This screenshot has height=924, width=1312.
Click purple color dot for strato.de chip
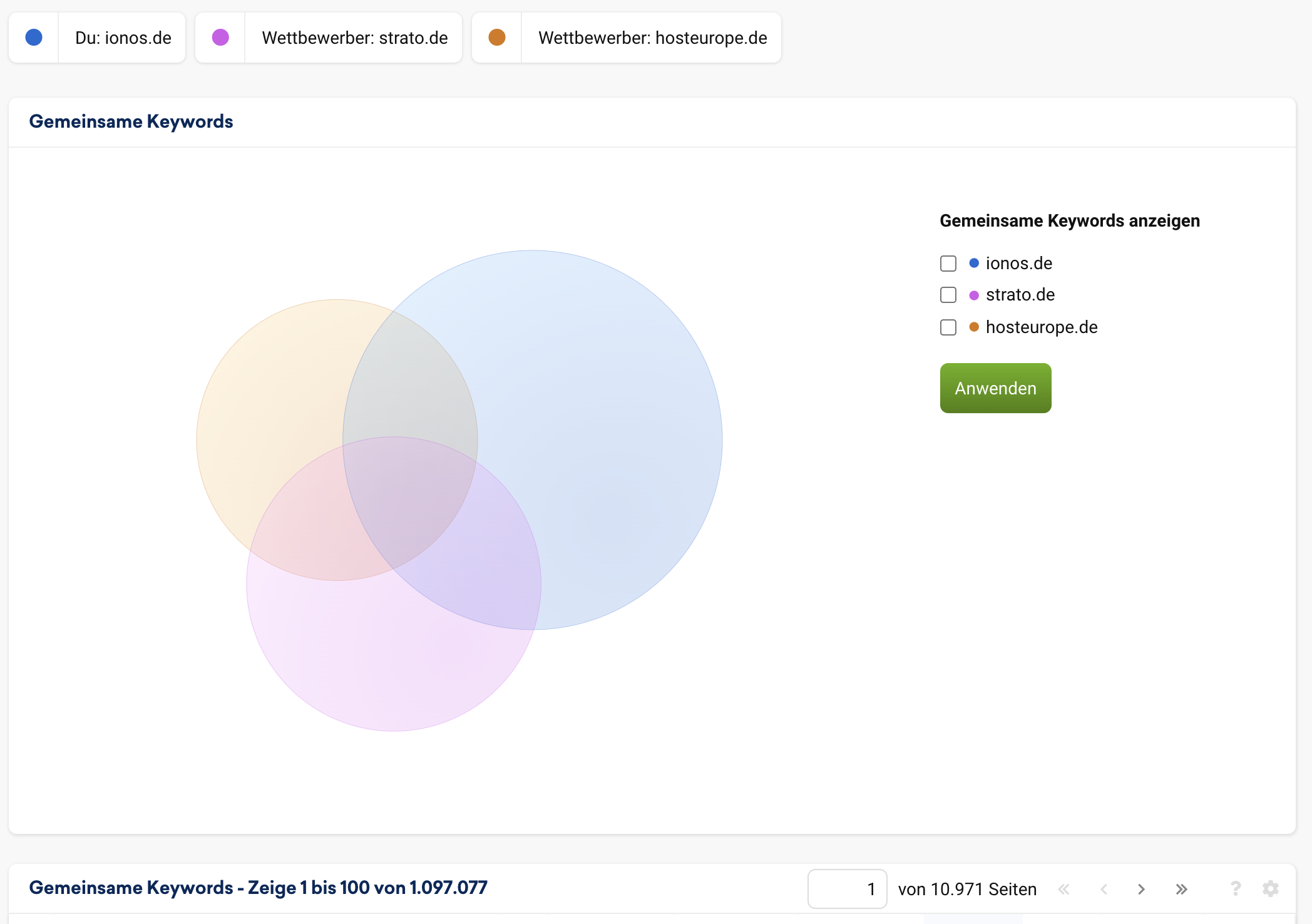[x=220, y=38]
